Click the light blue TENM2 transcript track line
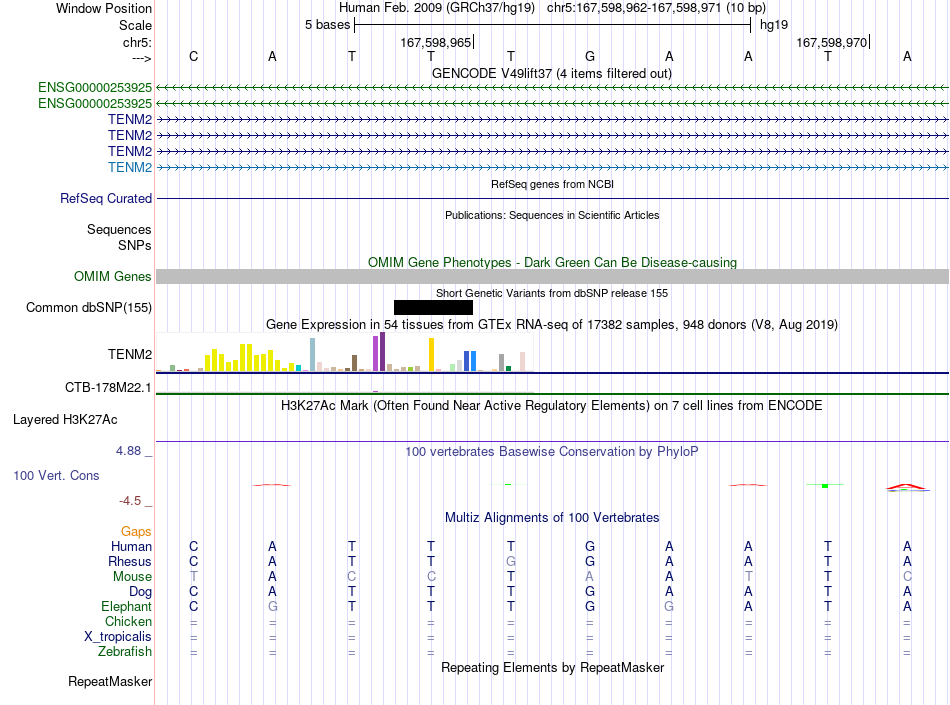 tap(552, 168)
